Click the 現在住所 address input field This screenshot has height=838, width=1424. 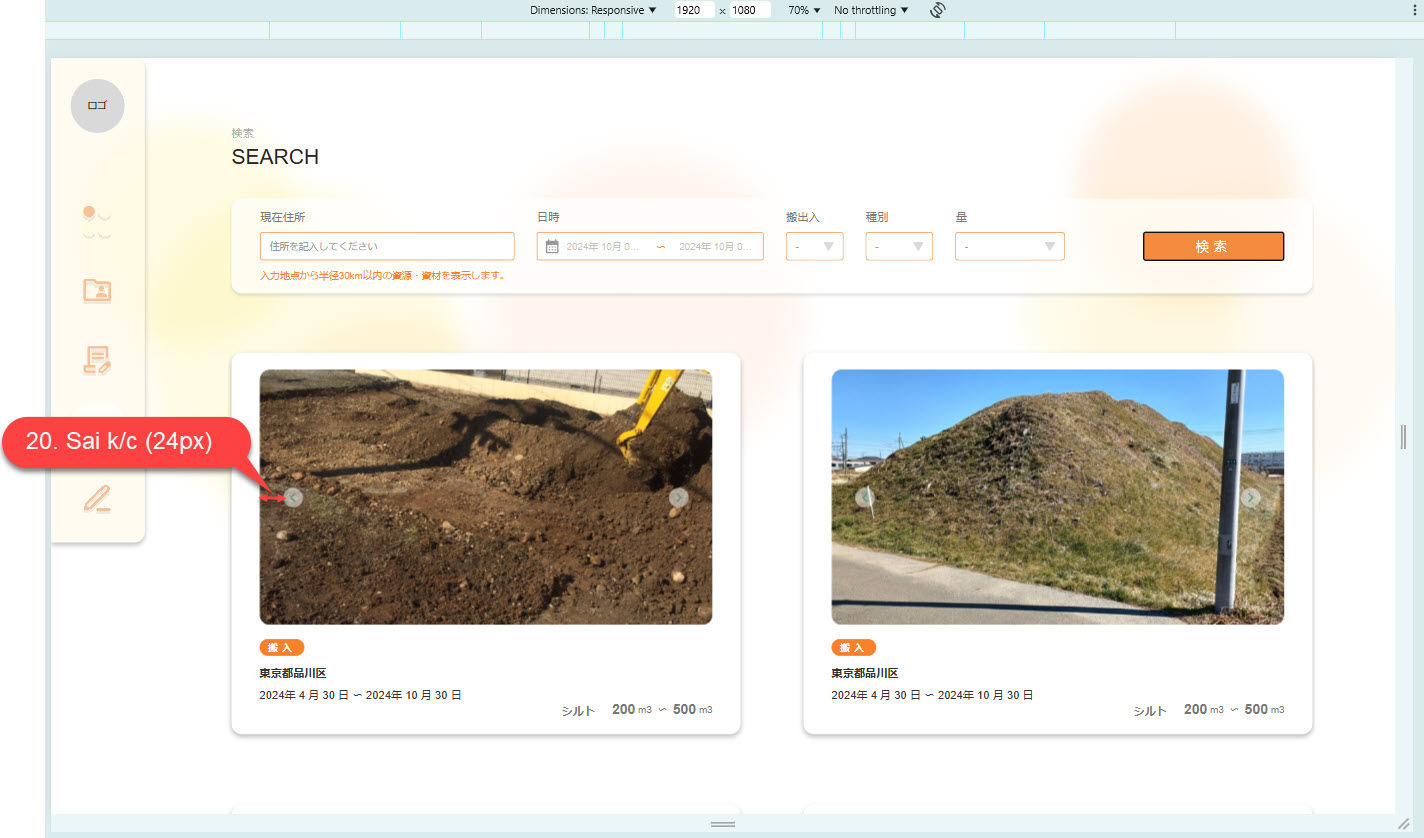tap(387, 246)
